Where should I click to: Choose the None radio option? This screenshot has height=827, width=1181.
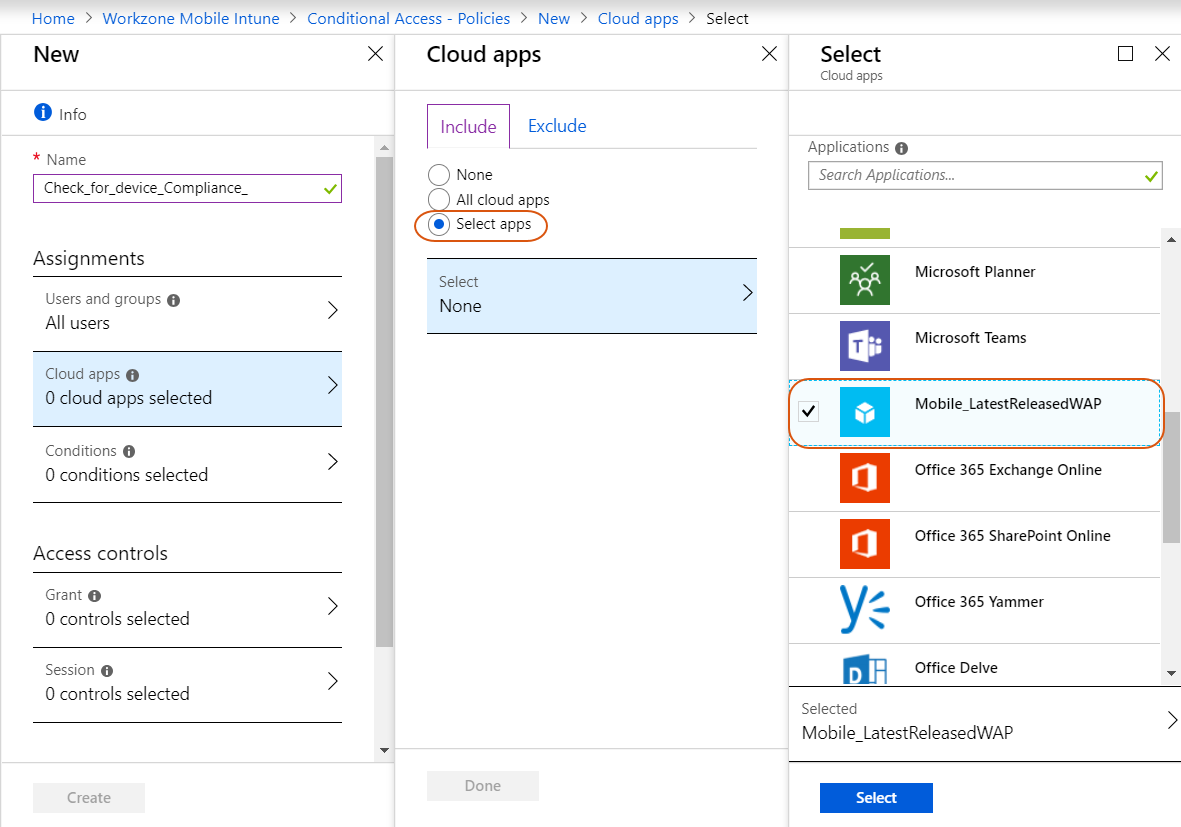439,175
